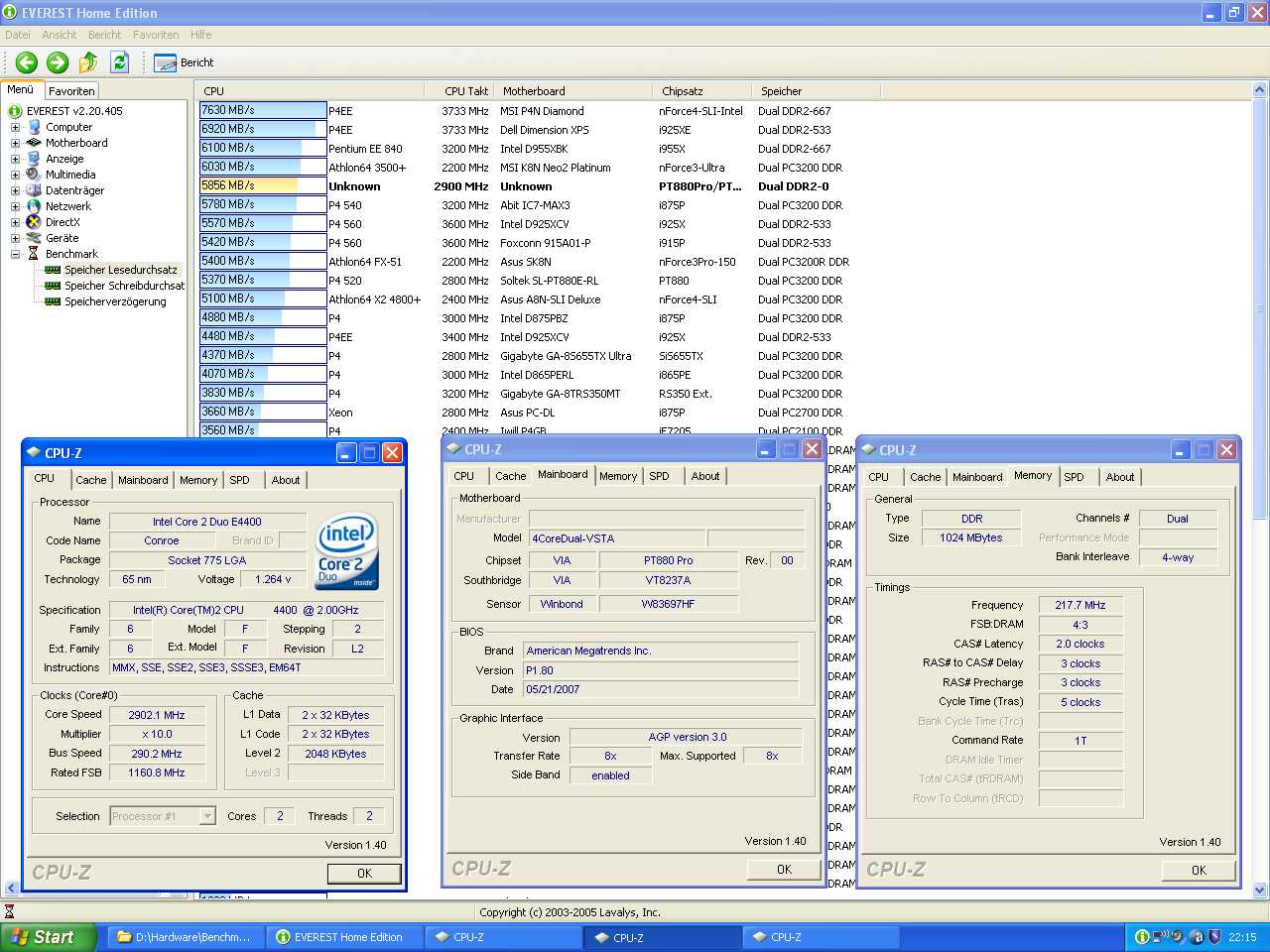Select the Anzeige tree item
The width and height of the screenshot is (1270, 952).
tap(64, 159)
